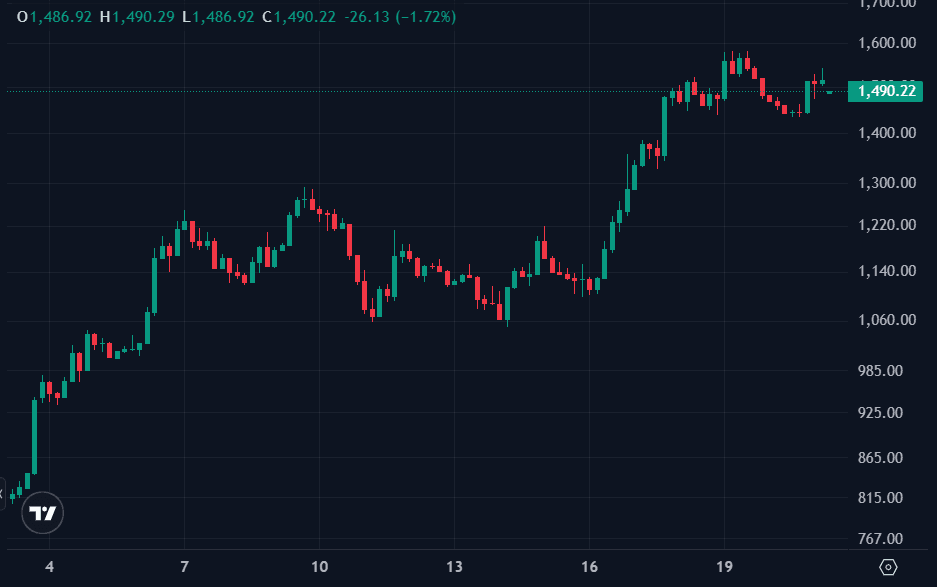
Task: Click the 815.00 price axis label
Action: pyautogui.click(x=880, y=498)
